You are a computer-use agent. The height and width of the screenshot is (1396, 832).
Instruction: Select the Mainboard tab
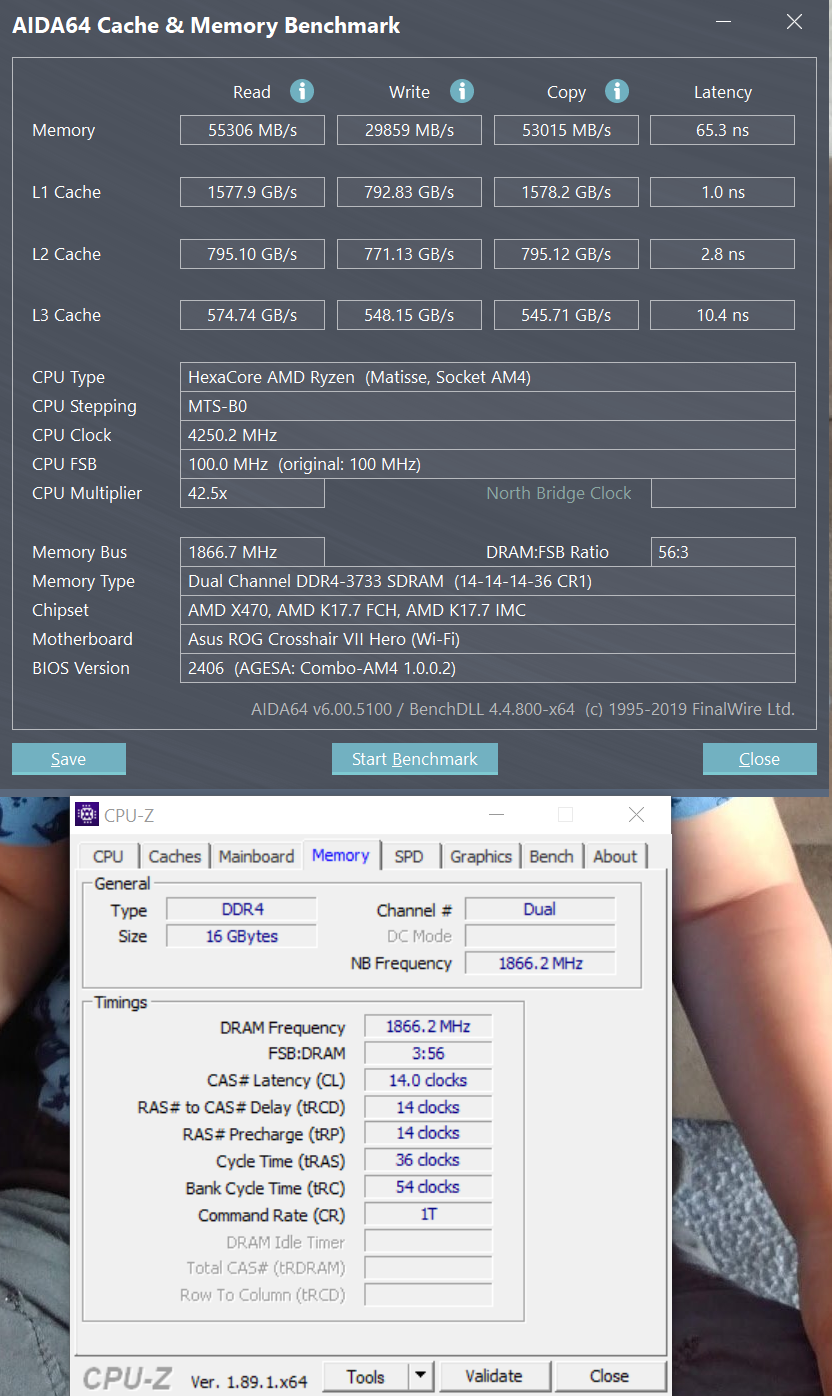[x=256, y=856]
